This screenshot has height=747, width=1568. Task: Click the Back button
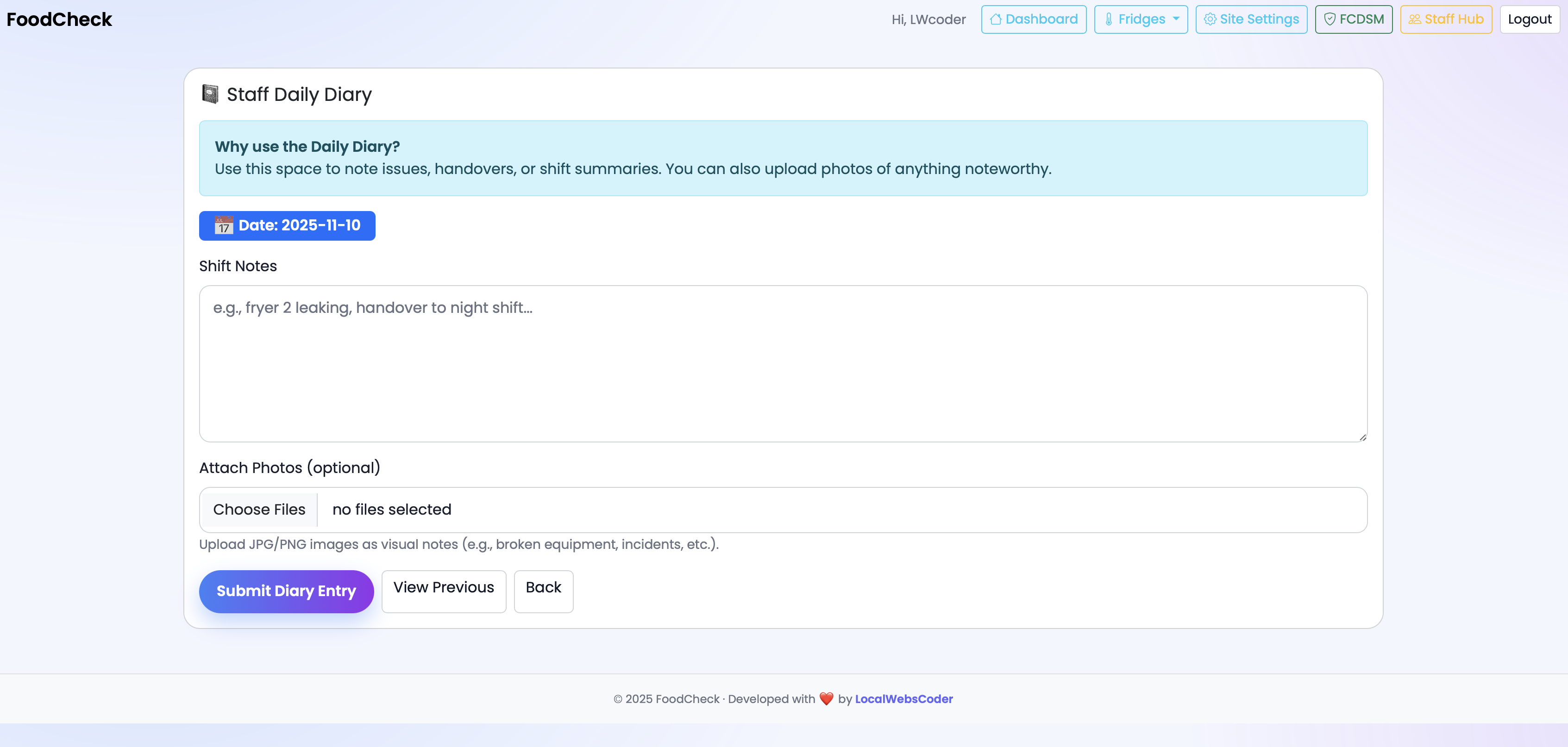pos(543,591)
